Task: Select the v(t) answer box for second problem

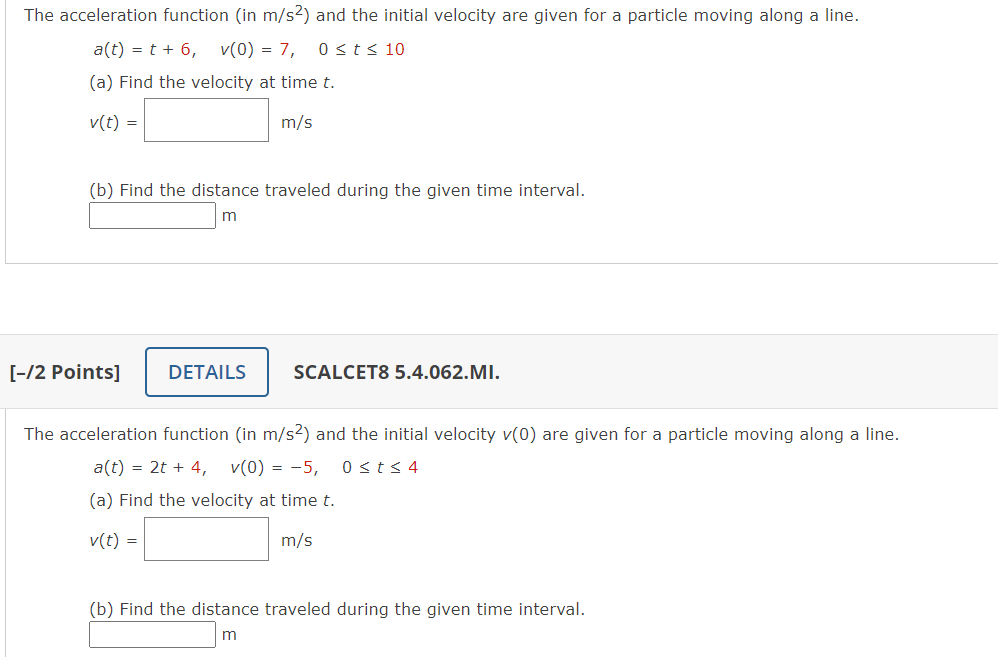Action: pos(205,538)
